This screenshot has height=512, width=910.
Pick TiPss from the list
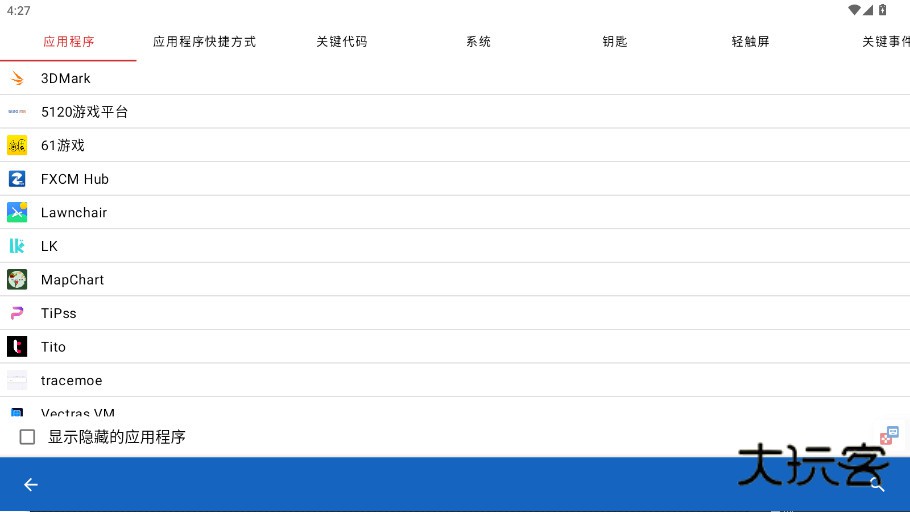[x=455, y=313]
